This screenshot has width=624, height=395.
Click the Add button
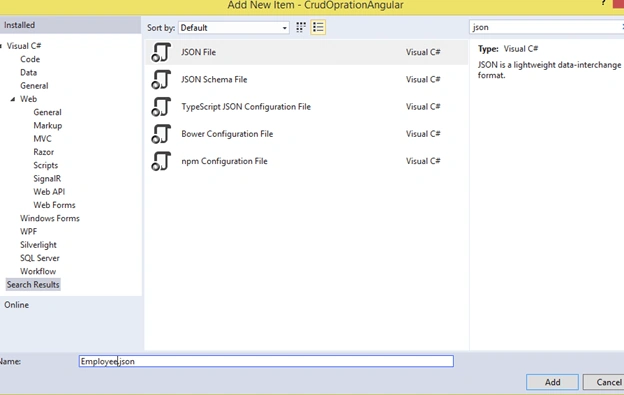[x=552, y=382]
